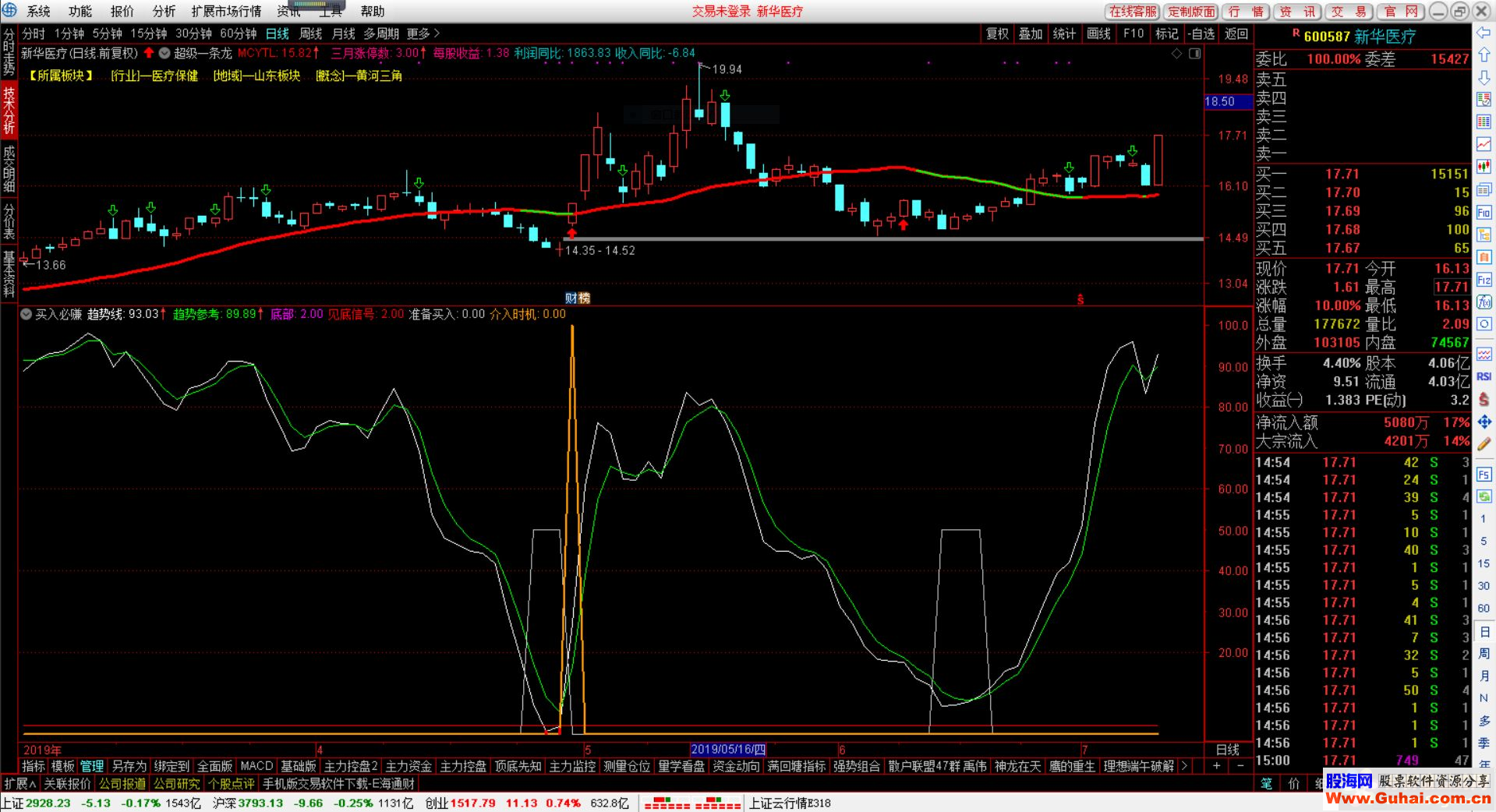Image resolution: width=1496 pixels, height=812 pixels.
Task: Select the 主力控盘2 indicator tab
Action: pyautogui.click(x=351, y=766)
